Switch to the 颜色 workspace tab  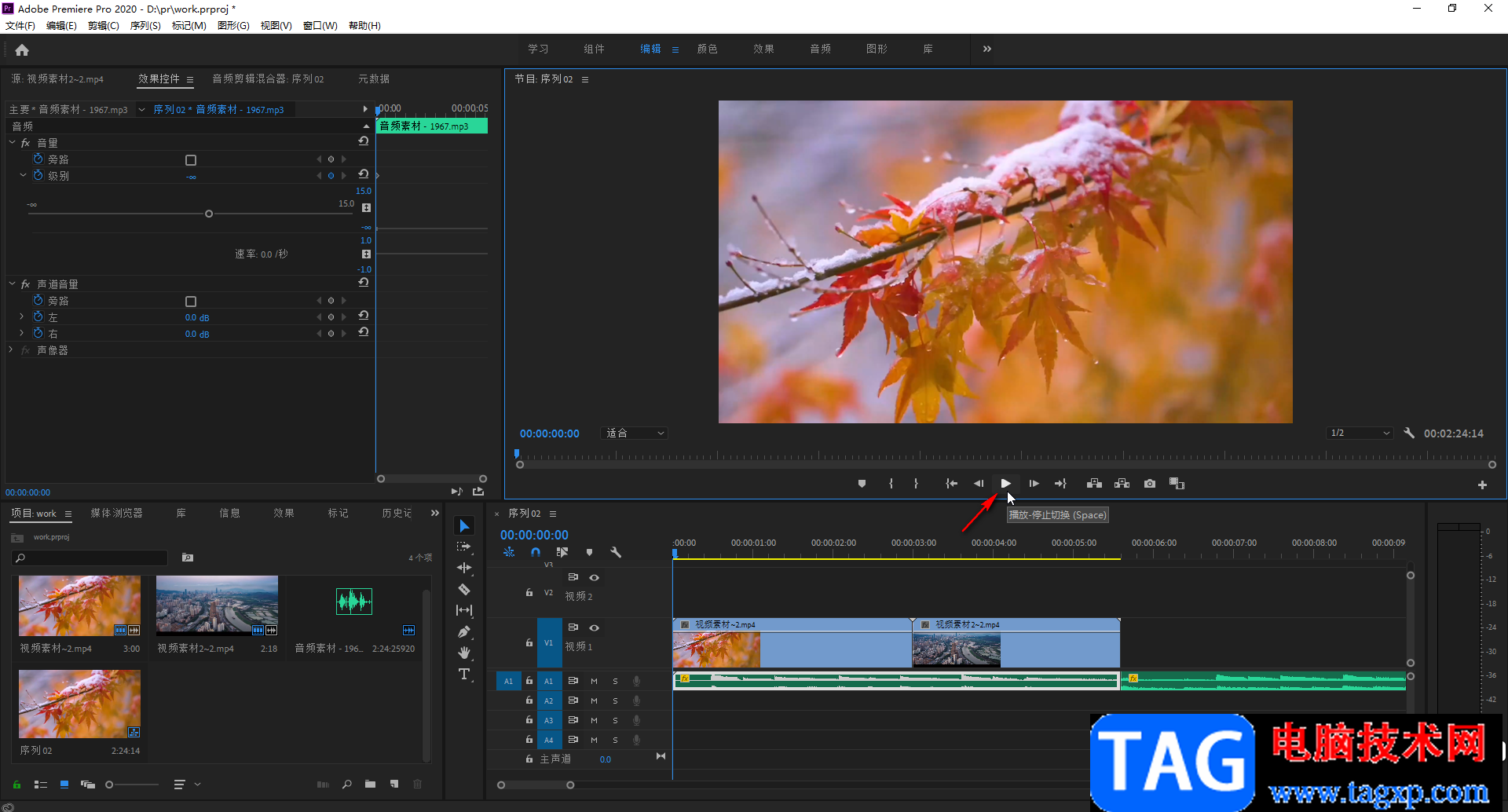[707, 49]
